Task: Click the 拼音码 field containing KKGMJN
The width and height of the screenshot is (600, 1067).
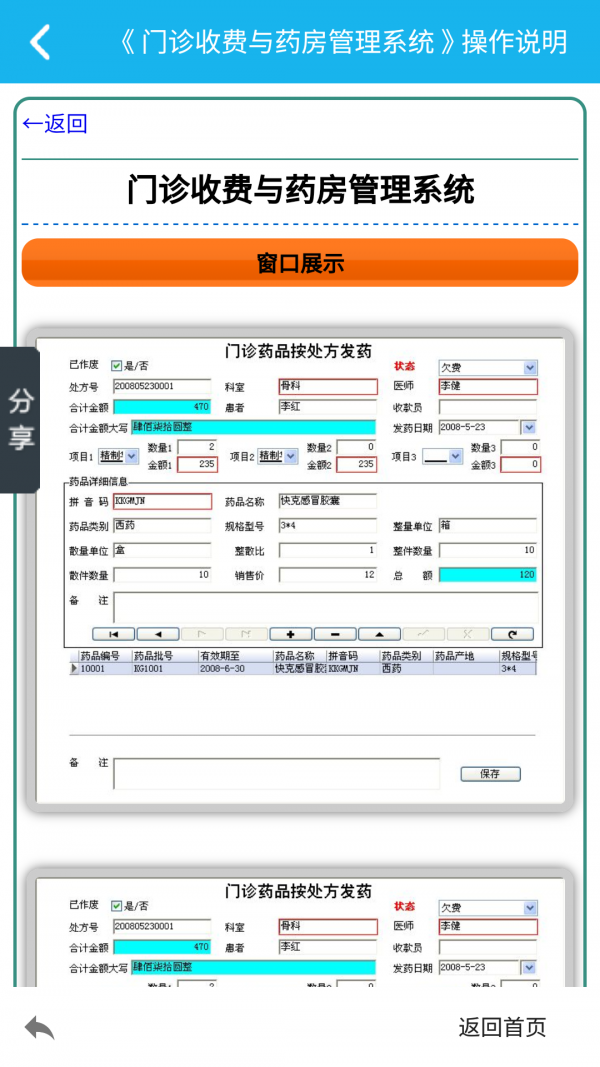Action: coord(163,502)
